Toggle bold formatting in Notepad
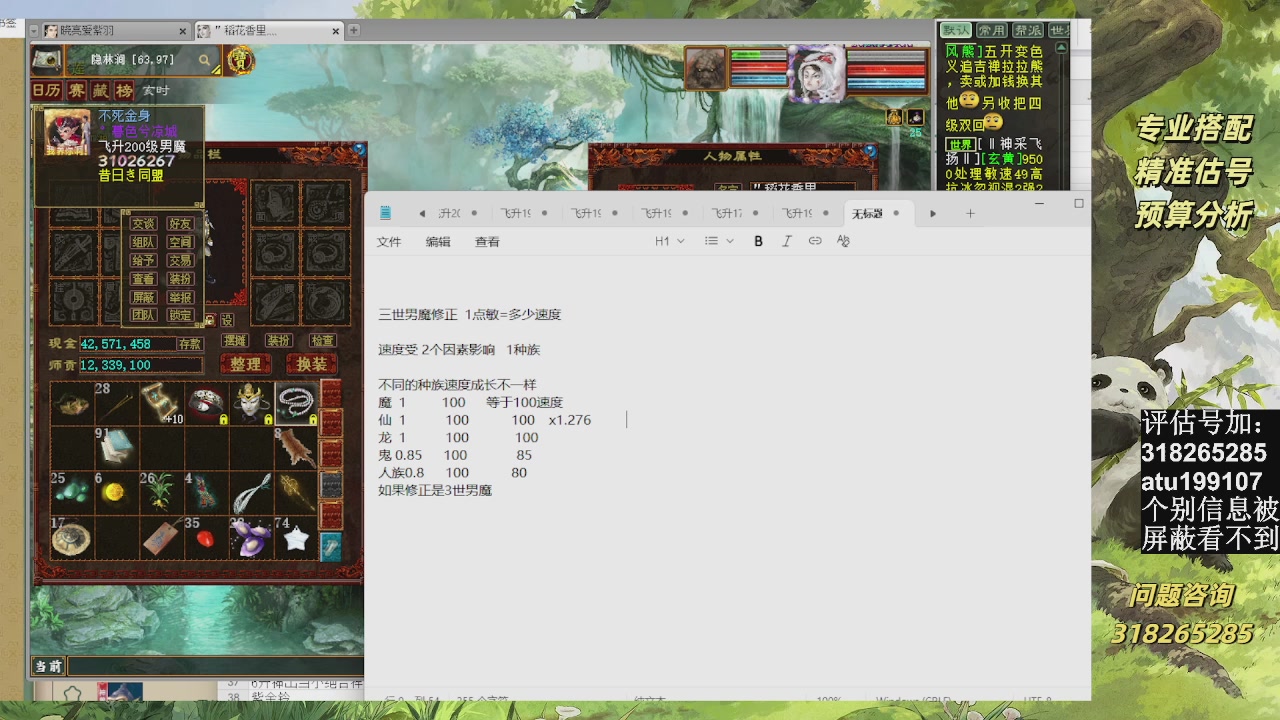Viewport: 1280px width, 720px height. point(758,241)
